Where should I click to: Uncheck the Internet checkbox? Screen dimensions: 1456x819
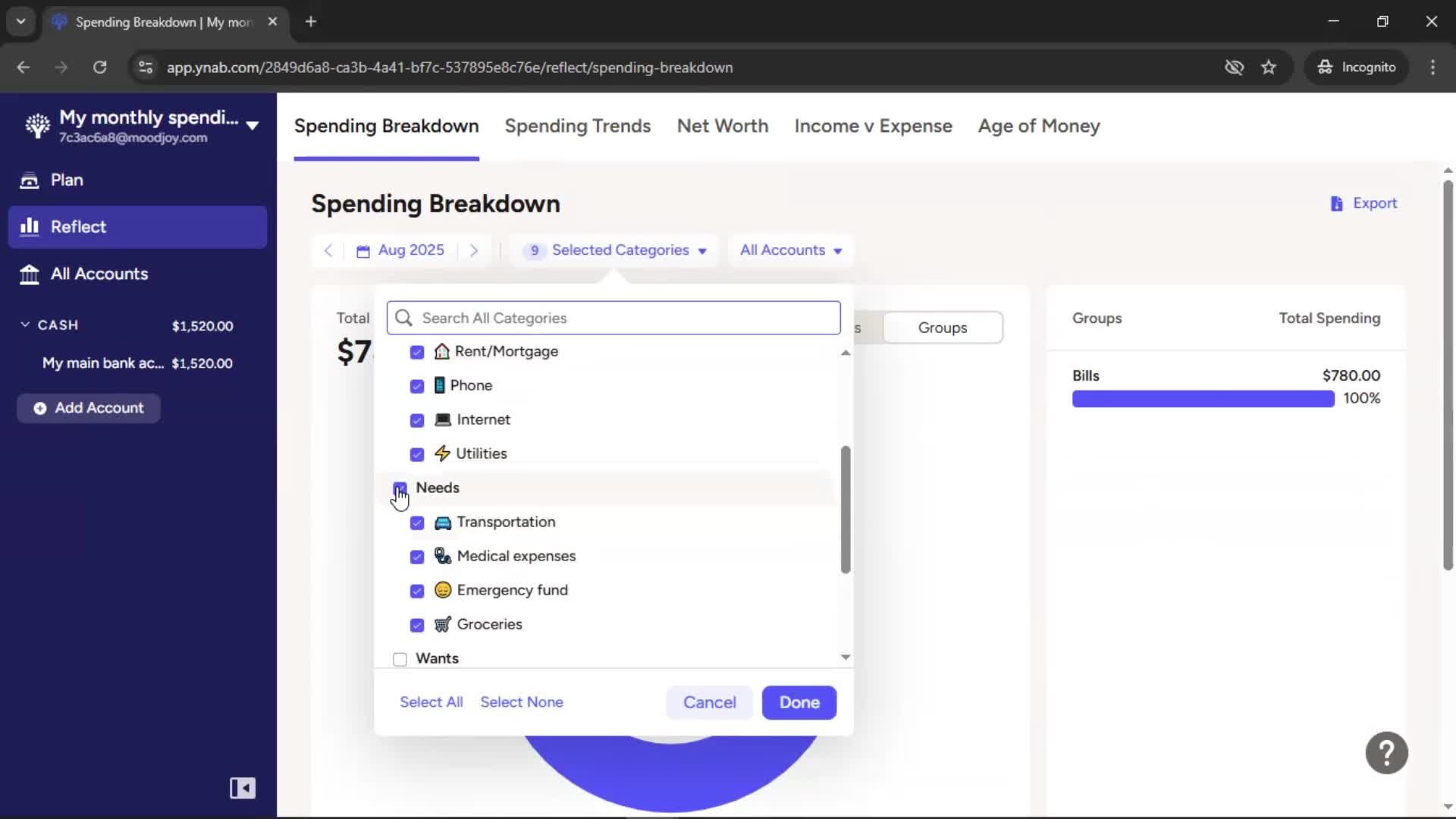[x=417, y=420]
